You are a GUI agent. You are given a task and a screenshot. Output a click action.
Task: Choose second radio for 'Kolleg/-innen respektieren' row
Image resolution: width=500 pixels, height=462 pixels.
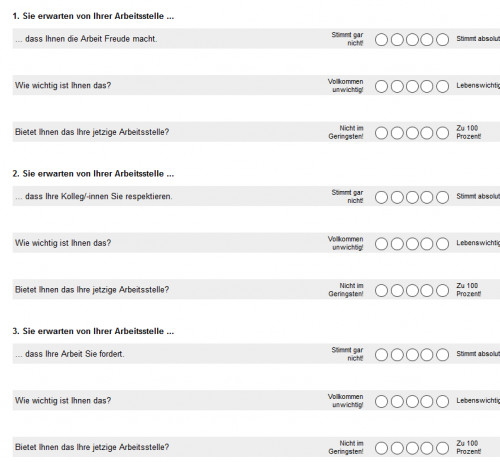[x=397, y=197]
